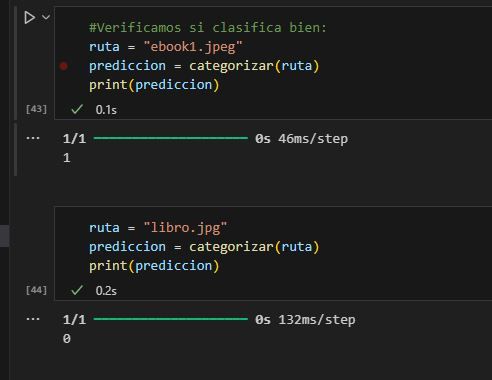Select execution count label [44]

pyautogui.click(x=36, y=290)
